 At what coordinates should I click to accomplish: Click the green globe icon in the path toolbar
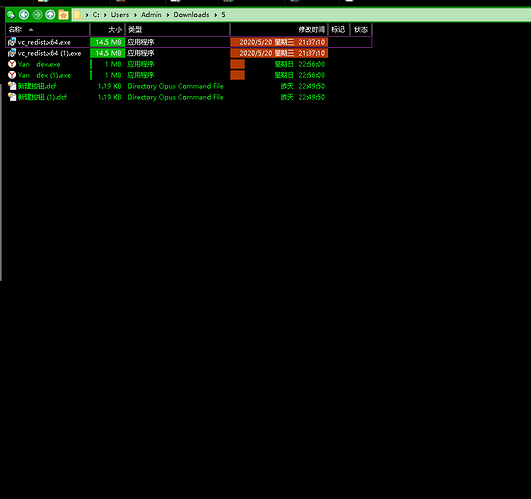[x=11, y=15]
